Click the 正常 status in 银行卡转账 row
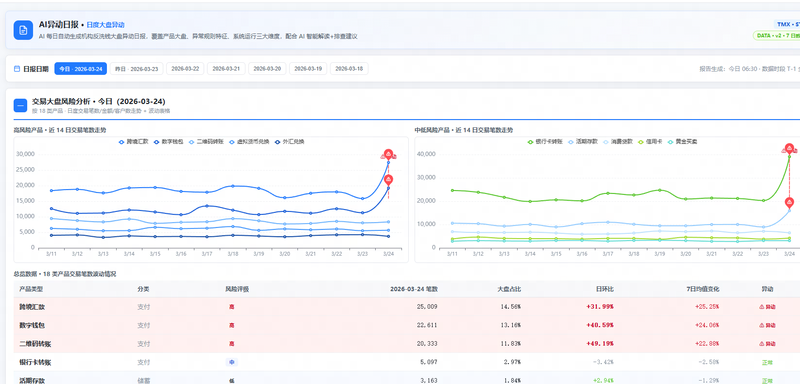 pyautogui.click(x=767, y=363)
